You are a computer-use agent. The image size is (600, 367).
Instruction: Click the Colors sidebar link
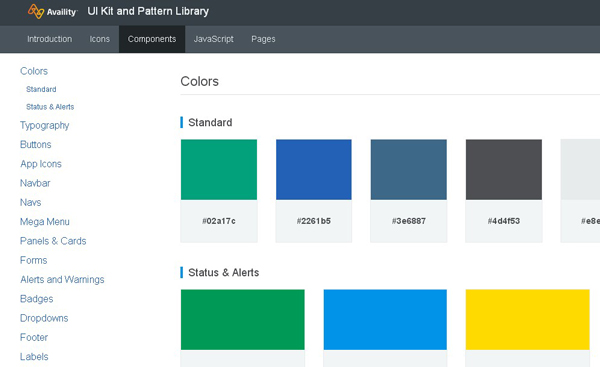(34, 71)
